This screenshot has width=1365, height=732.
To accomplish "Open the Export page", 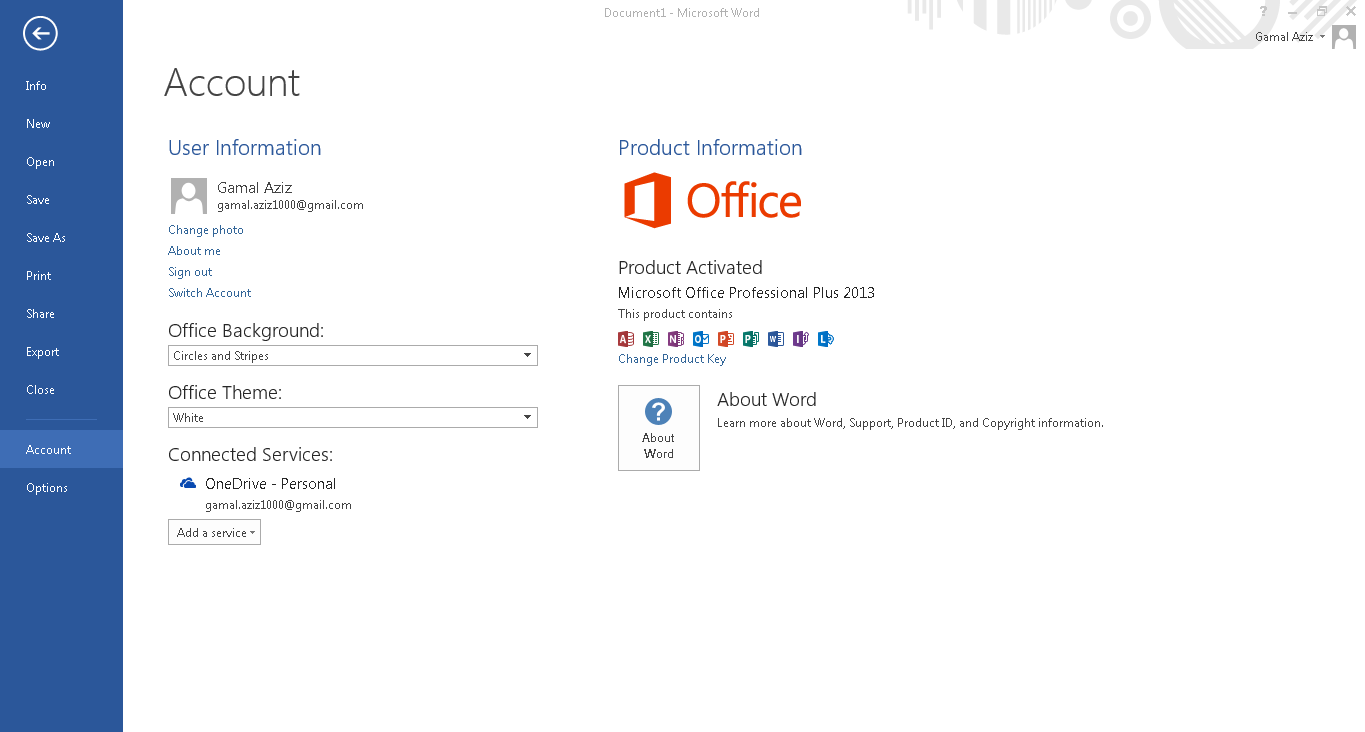I will pos(61,352).
